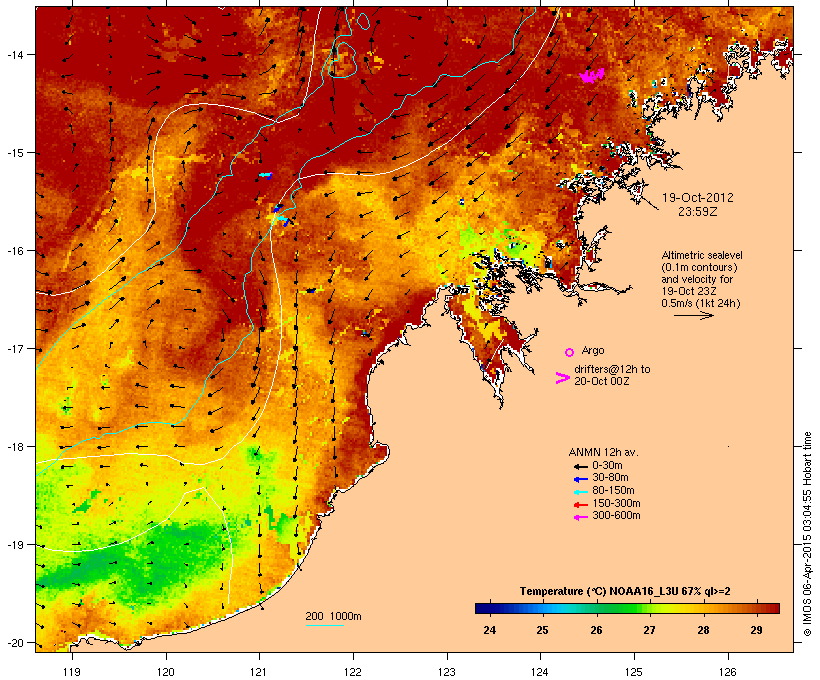Click the '(0.1m contours)' caption line
The width and height of the screenshot is (820, 680).
(x=700, y=267)
